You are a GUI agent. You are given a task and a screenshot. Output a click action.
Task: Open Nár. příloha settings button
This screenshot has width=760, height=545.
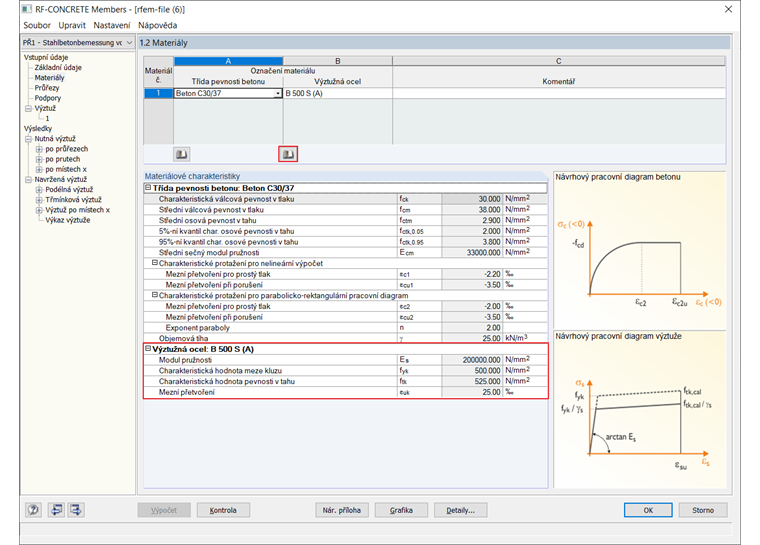pyautogui.click(x=342, y=510)
